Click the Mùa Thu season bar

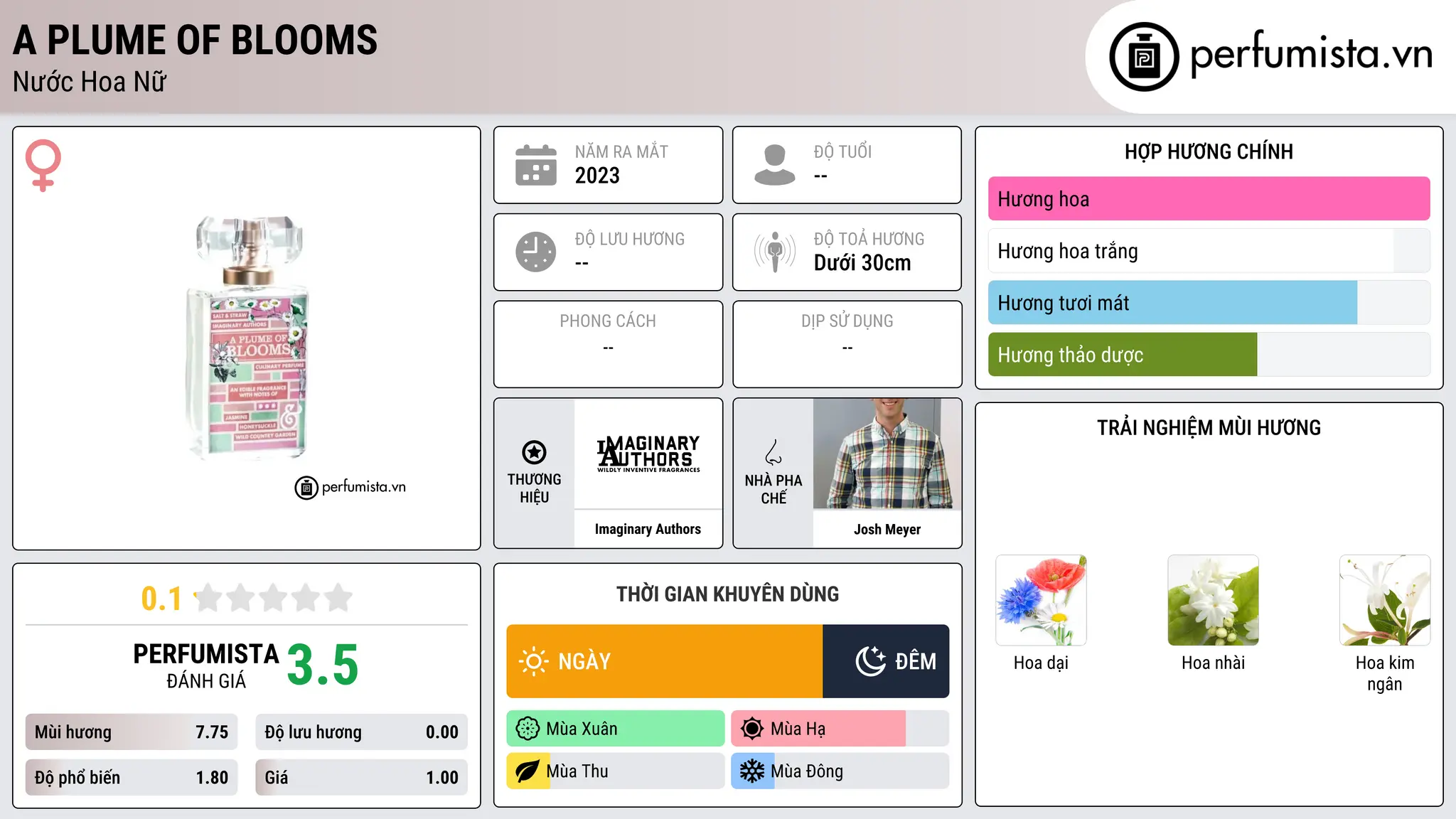(x=616, y=771)
